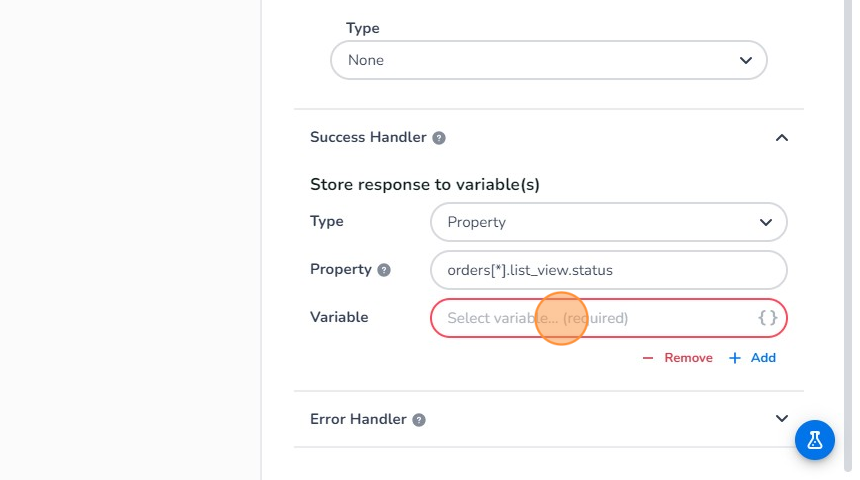Open the test flask icon button
This screenshot has width=860, height=480.
[815, 440]
